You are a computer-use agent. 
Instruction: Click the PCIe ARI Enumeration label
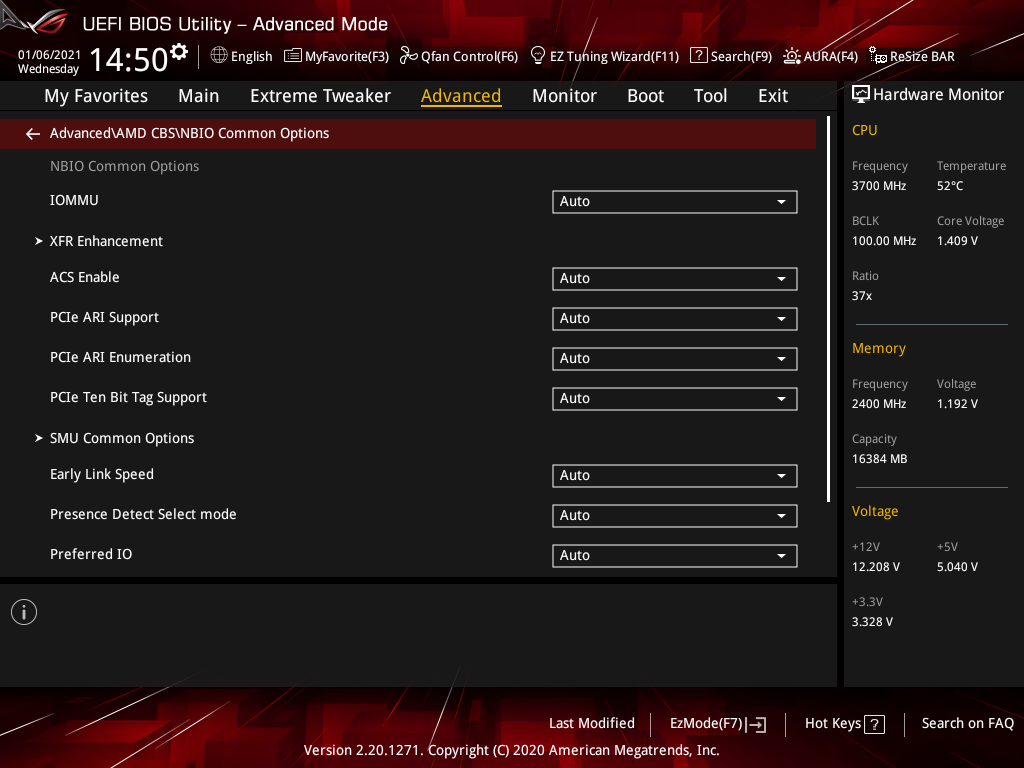click(x=120, y=357)
